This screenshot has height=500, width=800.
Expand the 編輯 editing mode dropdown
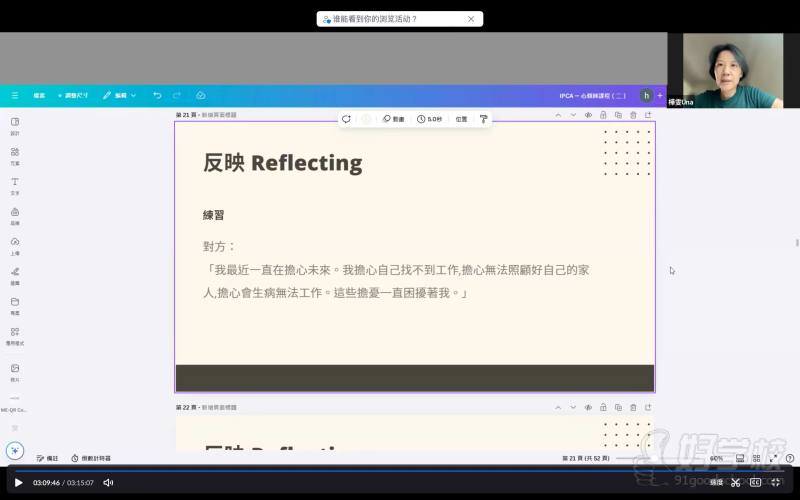pyautogui.click(x=119, y=95)
